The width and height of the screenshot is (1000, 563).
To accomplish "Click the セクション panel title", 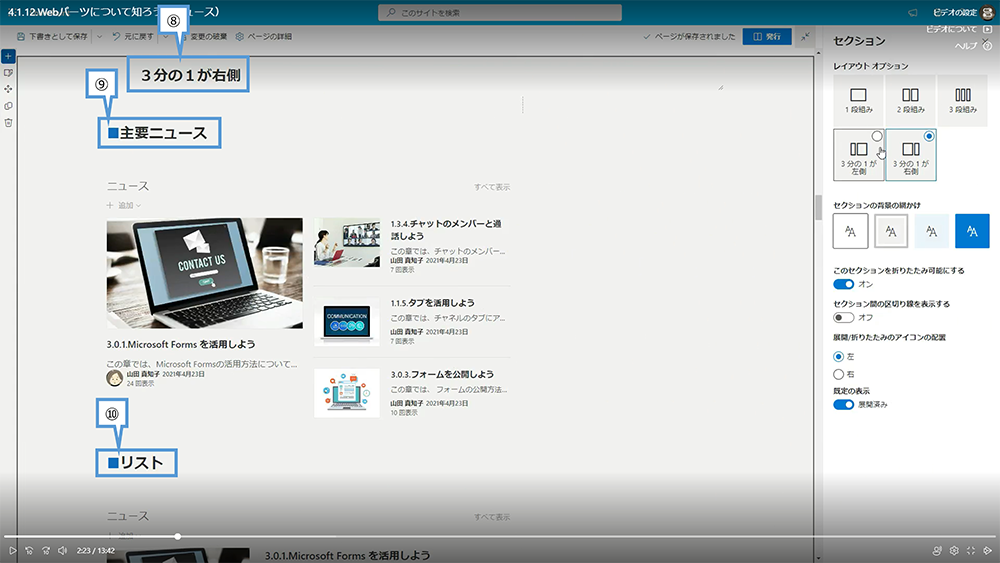I will click(x=859, y=41).
